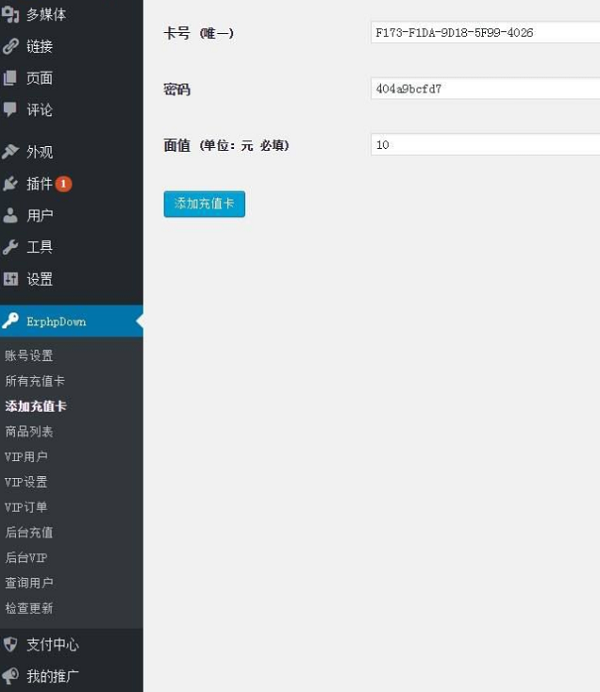The width and height of the screenshot is (600, 692).
Task: Click the 我的推广 megaphone icon
Action: 10,676
